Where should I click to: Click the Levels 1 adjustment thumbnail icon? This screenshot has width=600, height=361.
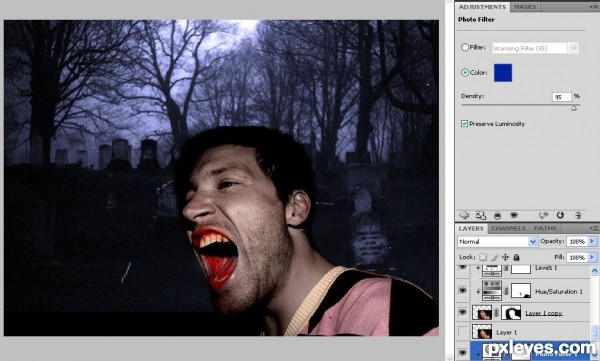click(x=492, y=270)
